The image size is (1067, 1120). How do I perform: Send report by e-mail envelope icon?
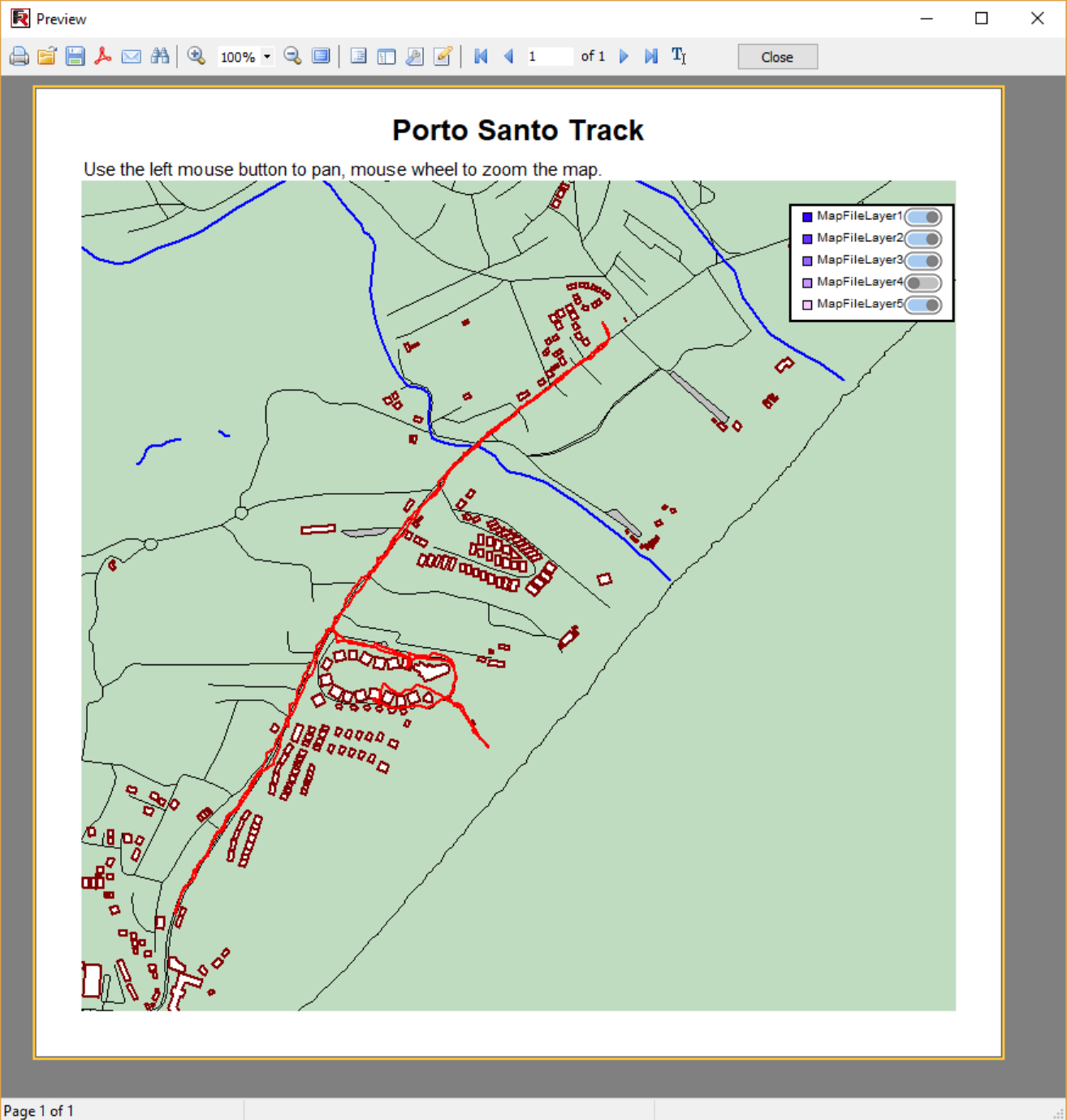coord(131,57)
